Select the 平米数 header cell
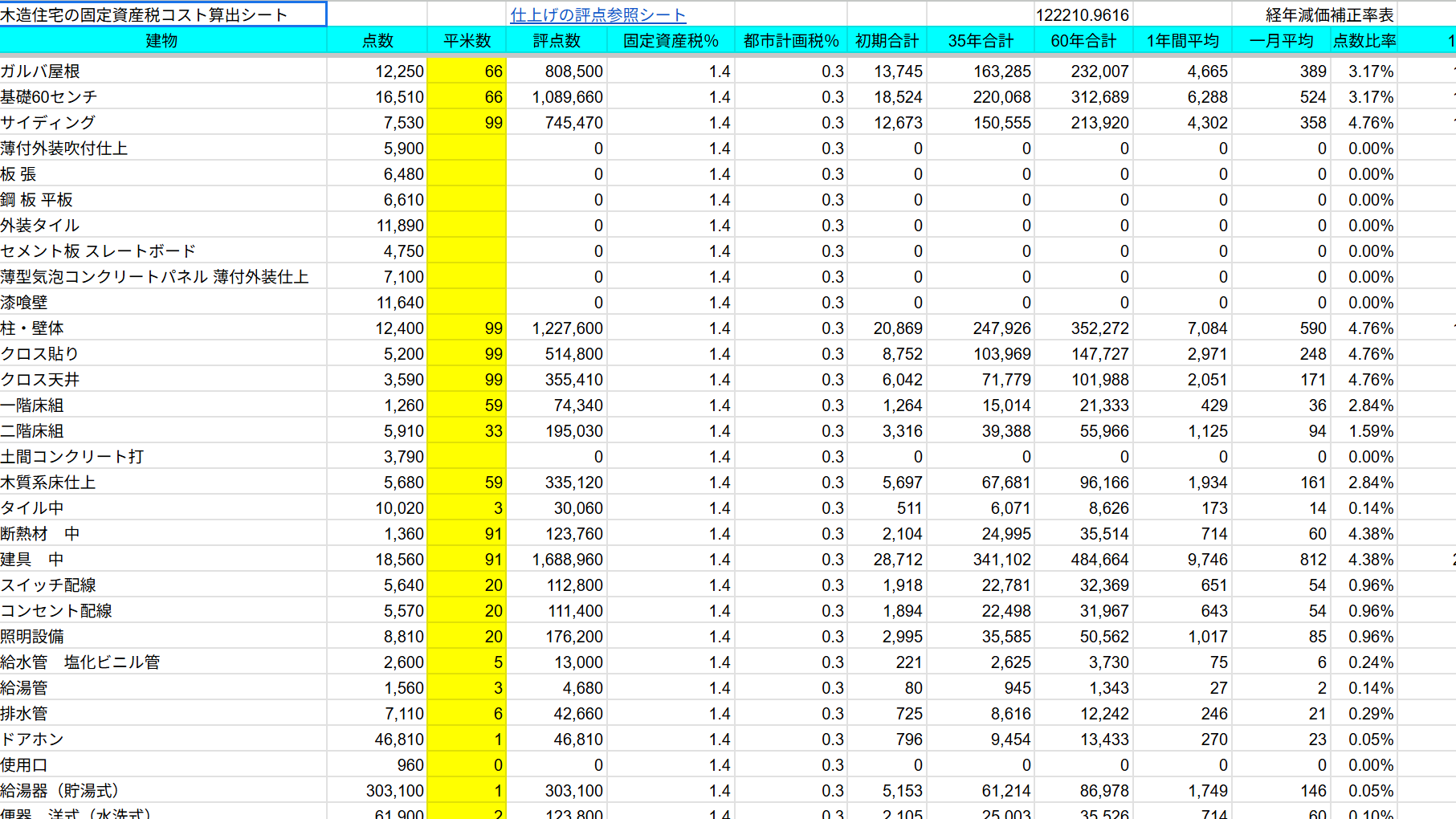Image resolution: width=1456 pixels, height=819 pixels. tap(467, 41)
